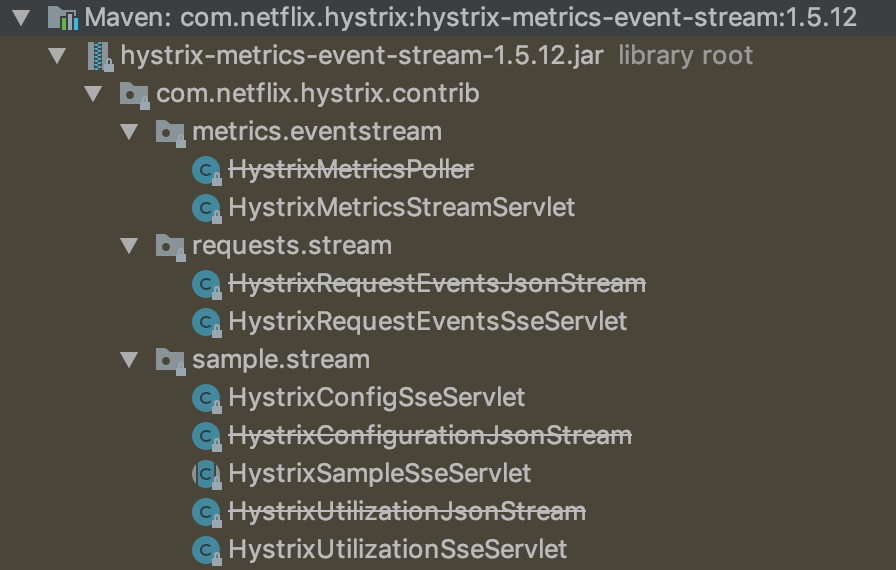Screen dimensions: 896x570
Task: Click the sample.stream package folder icon
Action: 170,361
